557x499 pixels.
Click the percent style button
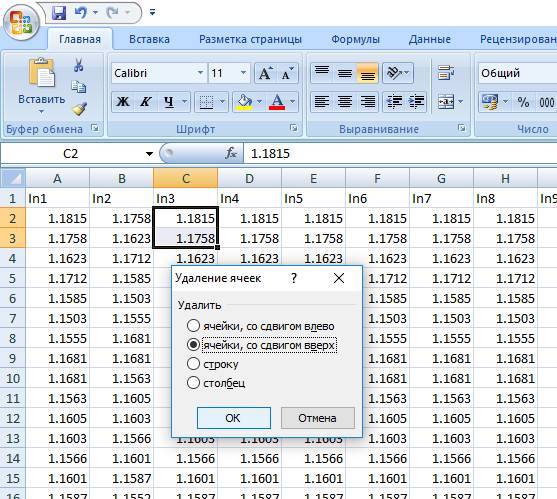pos(523,102)
